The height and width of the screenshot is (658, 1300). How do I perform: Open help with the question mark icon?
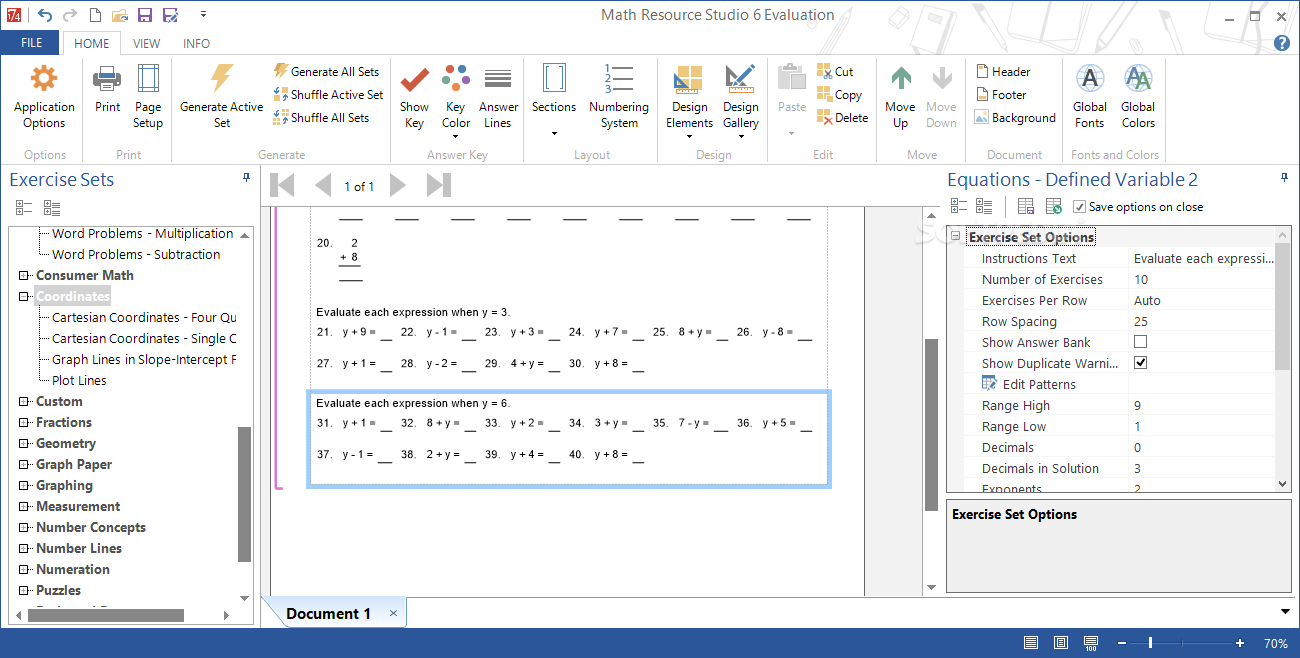[x=1281, y=43]
